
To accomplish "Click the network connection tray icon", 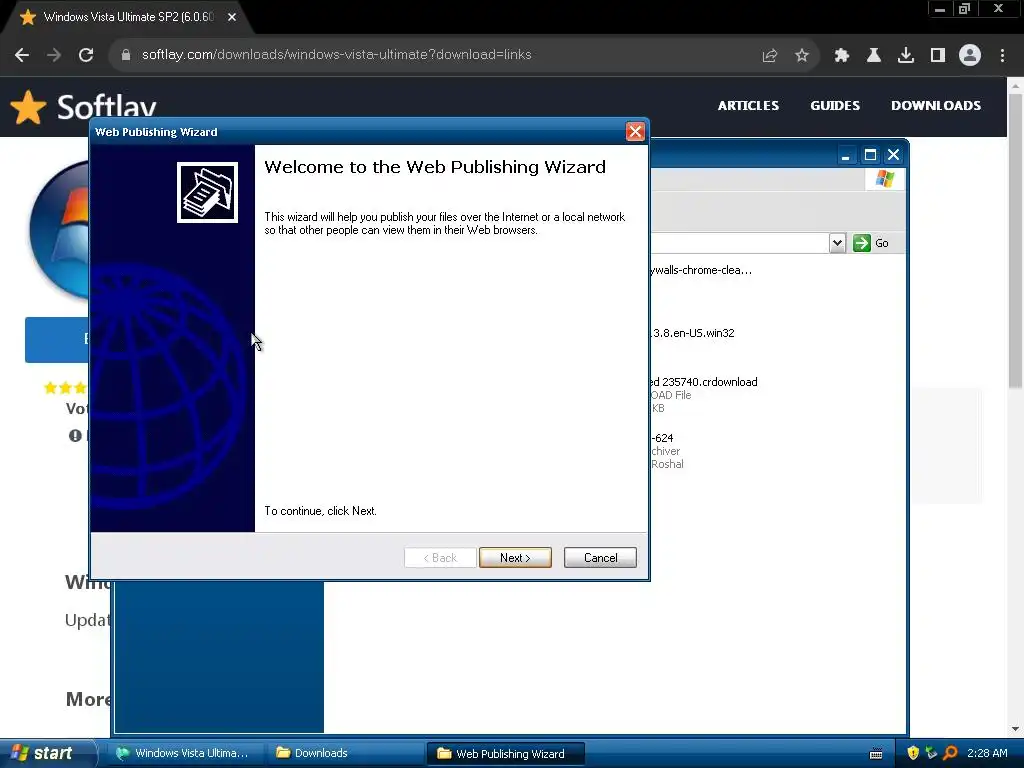I will pos(931,753).
